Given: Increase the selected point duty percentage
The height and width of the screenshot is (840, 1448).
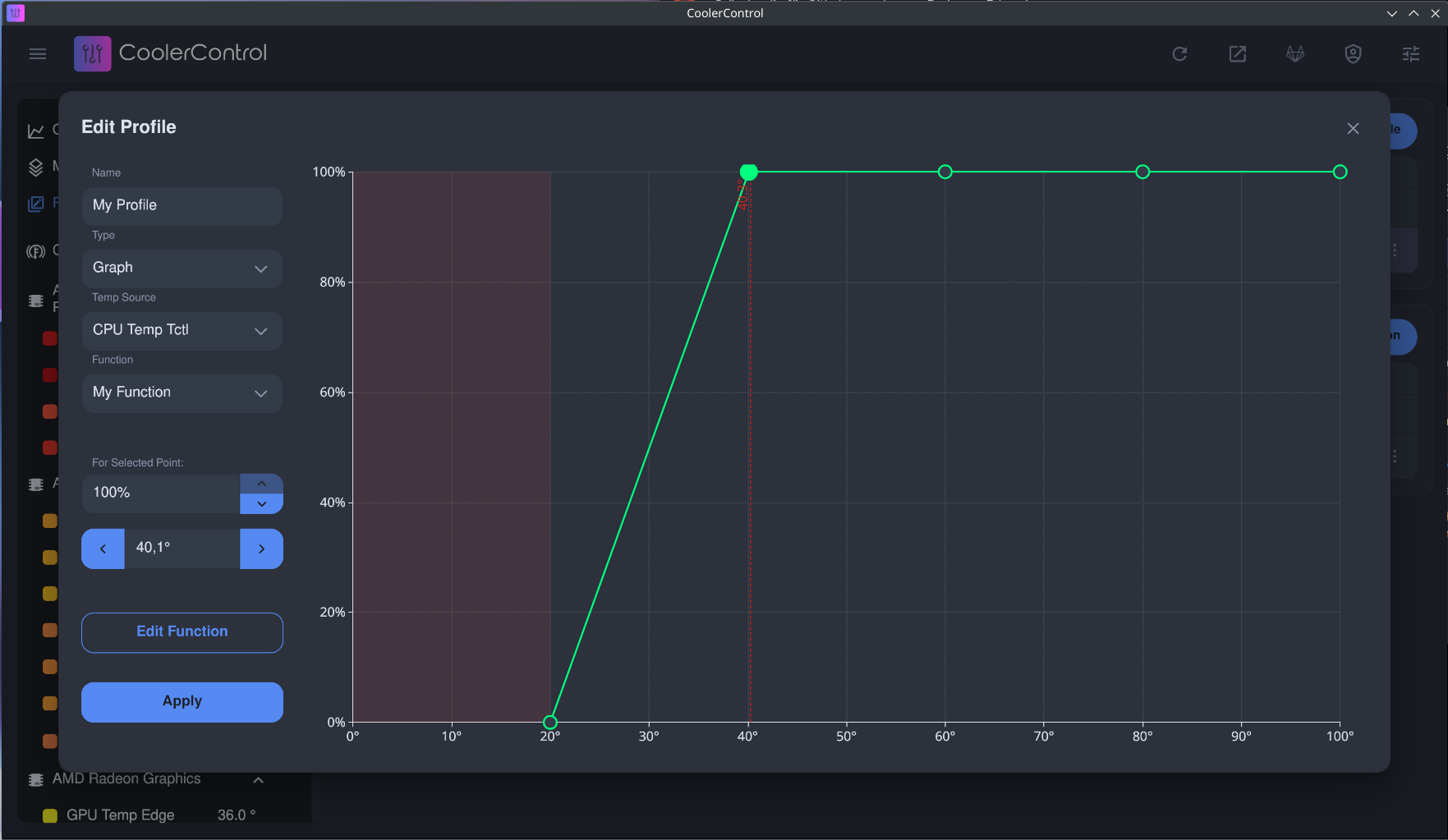Looking at the screenshot, I should pos(261,484).
